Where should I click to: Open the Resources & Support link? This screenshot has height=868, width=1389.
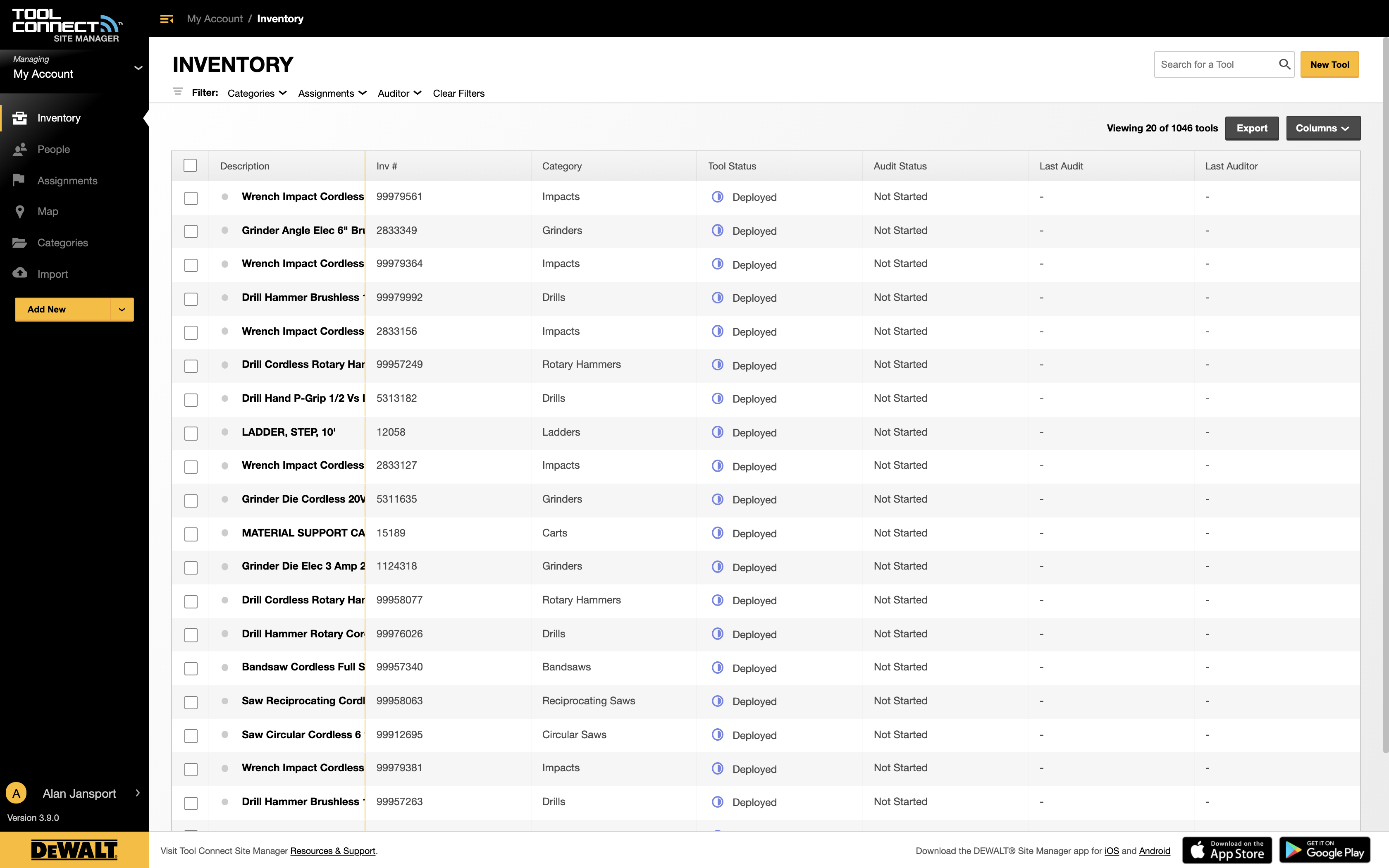[332, 851]
